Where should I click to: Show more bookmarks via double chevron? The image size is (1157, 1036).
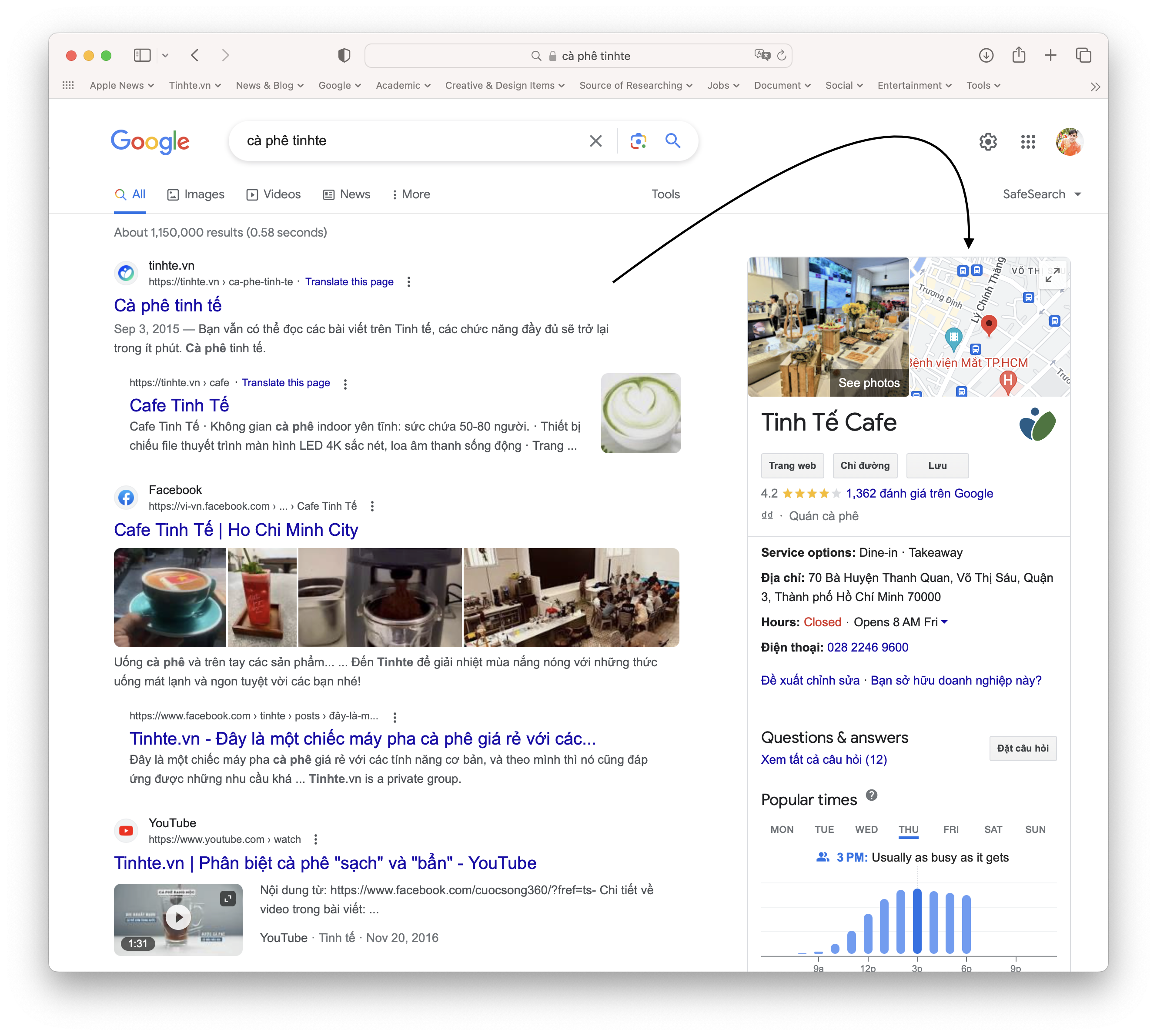(x=1095, y=87)
